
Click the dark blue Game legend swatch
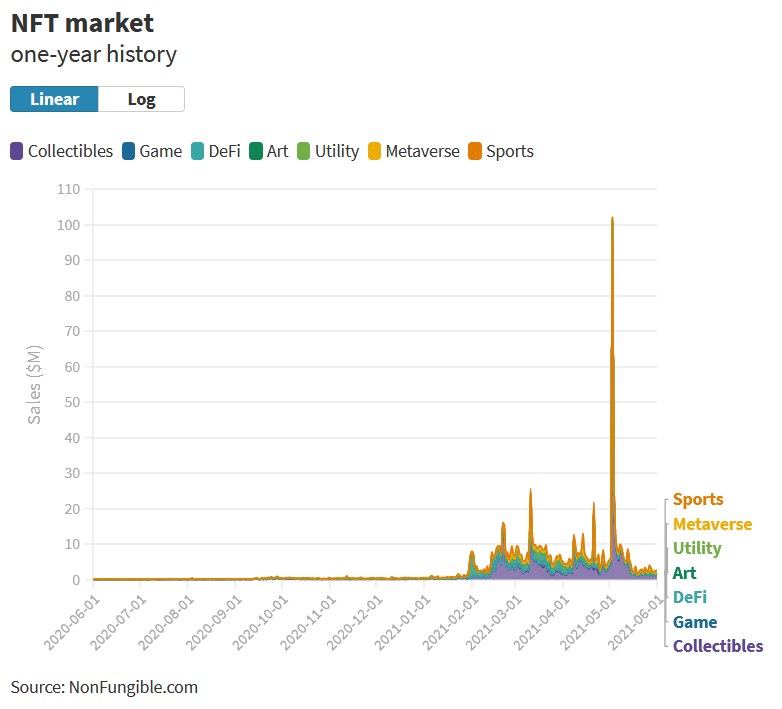point(128,152)
